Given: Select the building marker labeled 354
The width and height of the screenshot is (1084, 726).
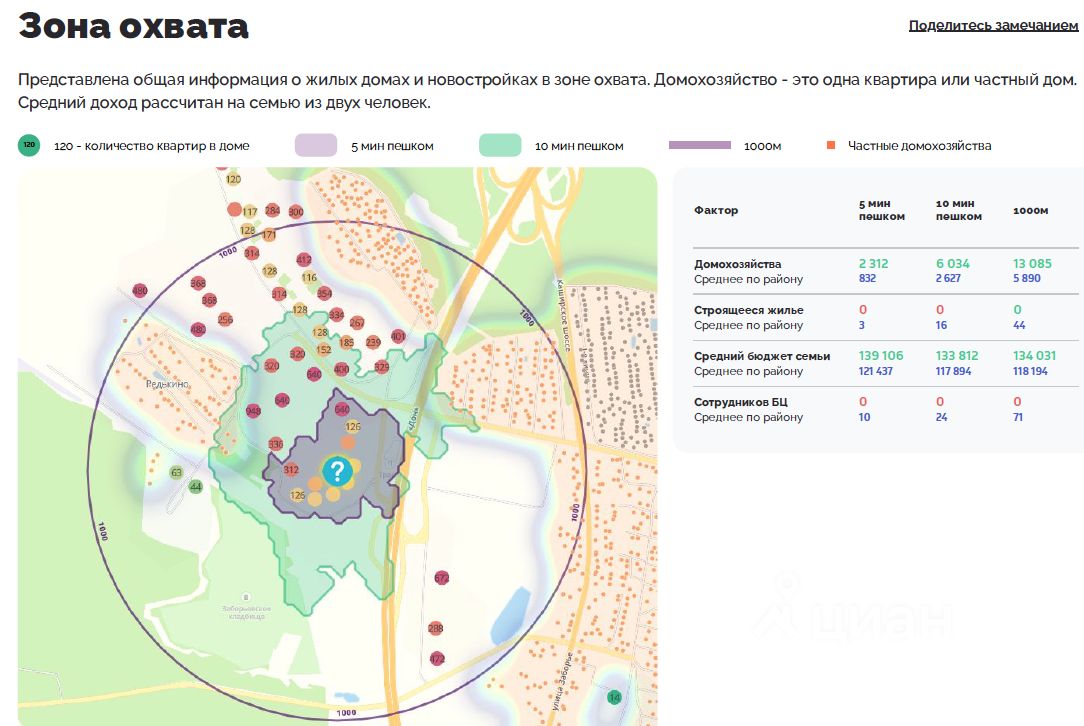Looking at the screenshot, I should pos(324,293).
